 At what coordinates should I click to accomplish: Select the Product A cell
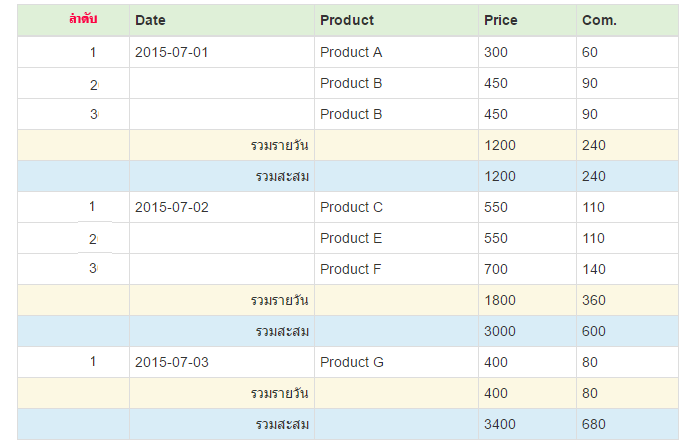(x=351, y=52)
